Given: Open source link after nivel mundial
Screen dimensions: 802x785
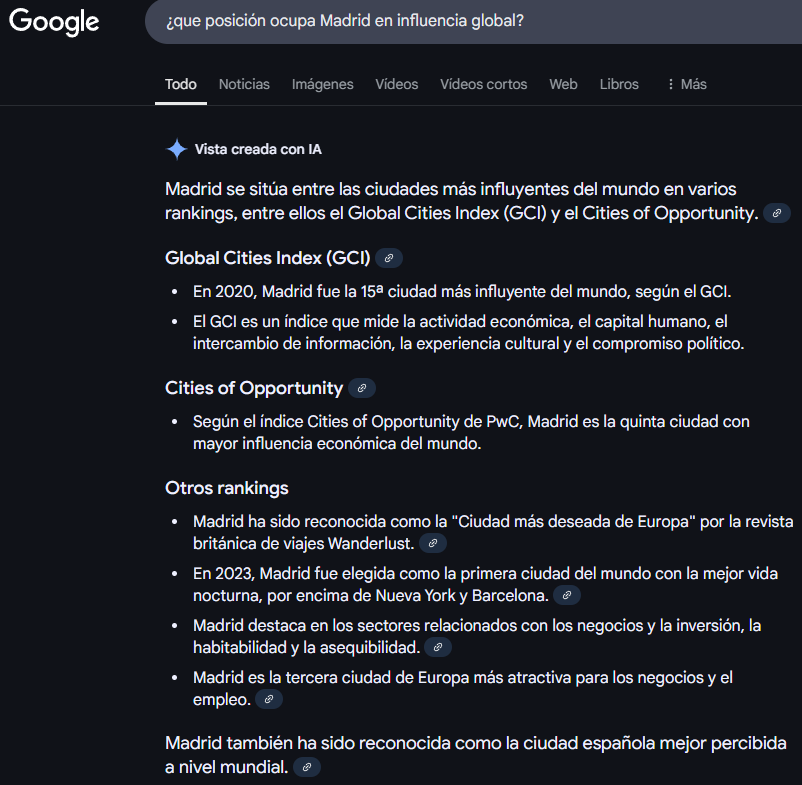Looking at the screenshot, I should (307, 767).
